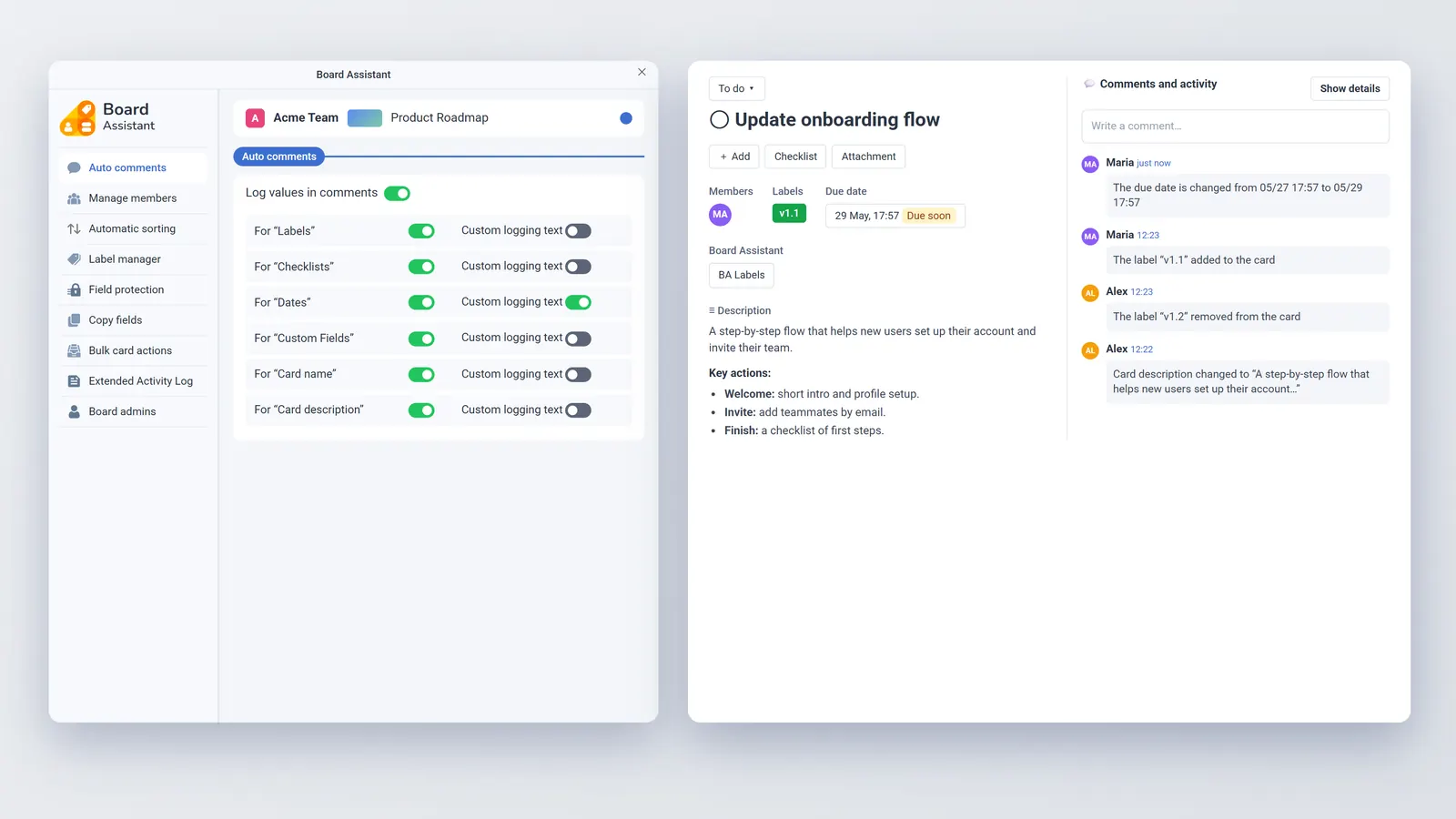The image size is (1456, 819).
Task: Disable Custom logging text for Dates row
Action: click(x=579, y=302)
